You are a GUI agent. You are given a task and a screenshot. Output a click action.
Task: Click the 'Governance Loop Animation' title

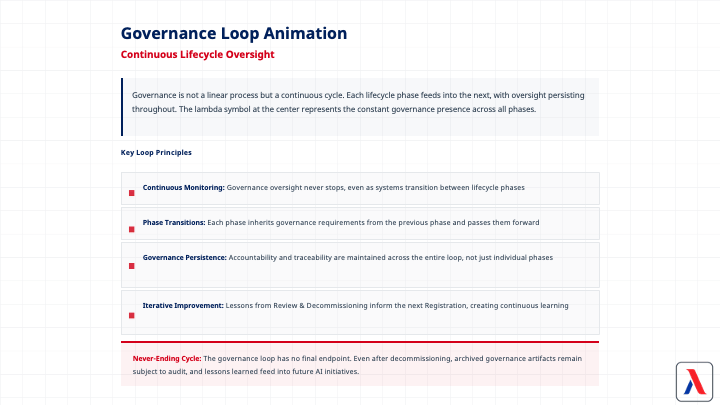point(234,34)
